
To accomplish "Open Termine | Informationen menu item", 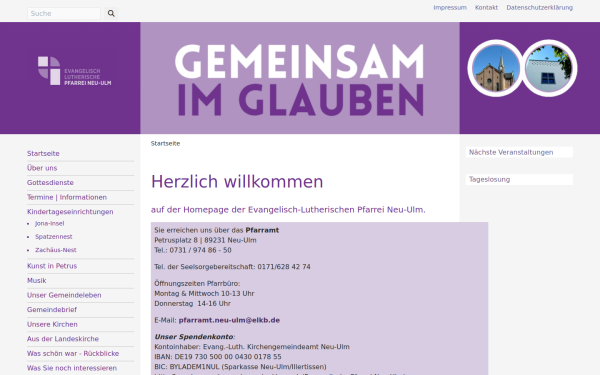I will [67, 197].
